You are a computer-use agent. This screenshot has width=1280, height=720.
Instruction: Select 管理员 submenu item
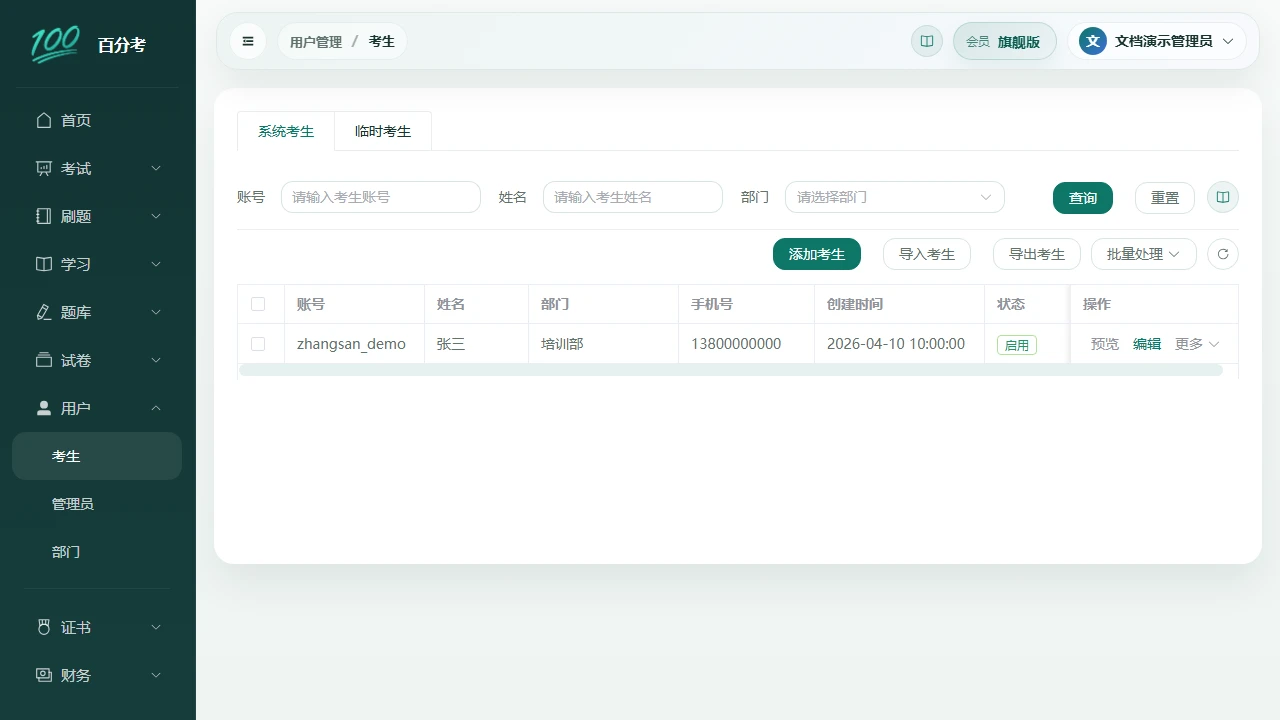[x=97, y=504]
